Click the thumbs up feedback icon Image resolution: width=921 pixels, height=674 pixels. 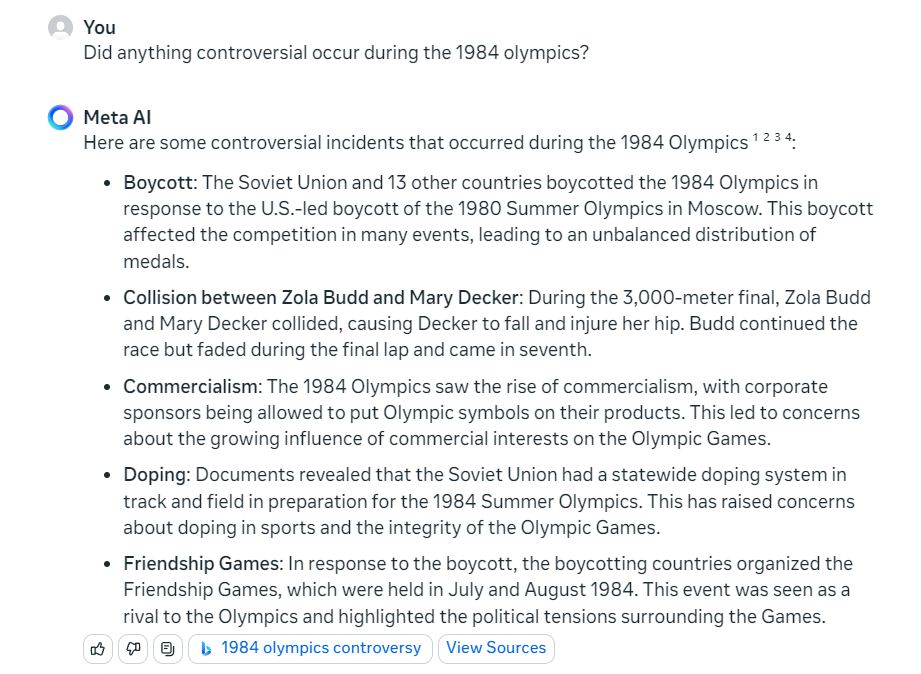coord(98,649)
